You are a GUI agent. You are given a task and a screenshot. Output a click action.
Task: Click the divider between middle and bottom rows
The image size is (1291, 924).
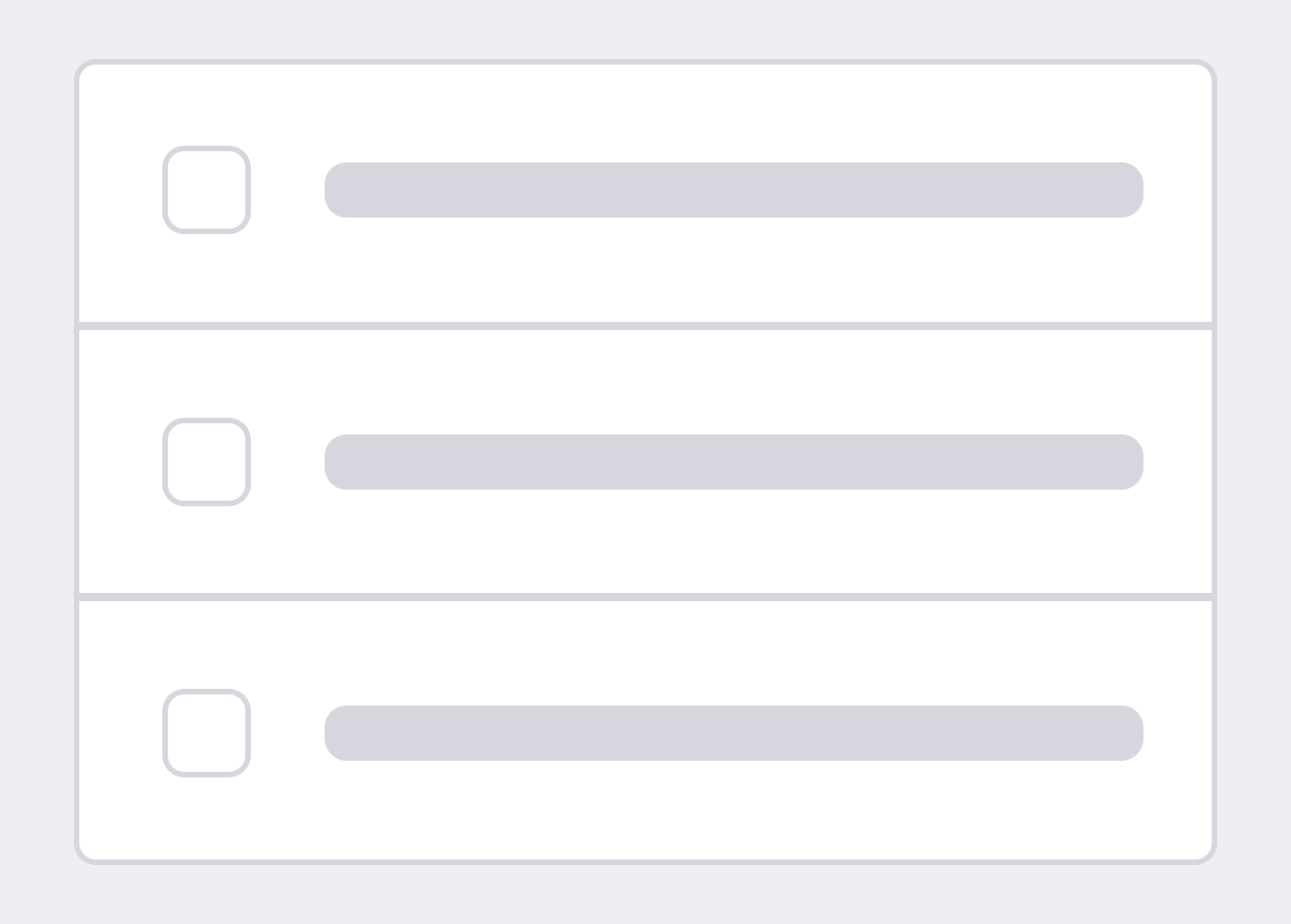click(x=645, y=597)
